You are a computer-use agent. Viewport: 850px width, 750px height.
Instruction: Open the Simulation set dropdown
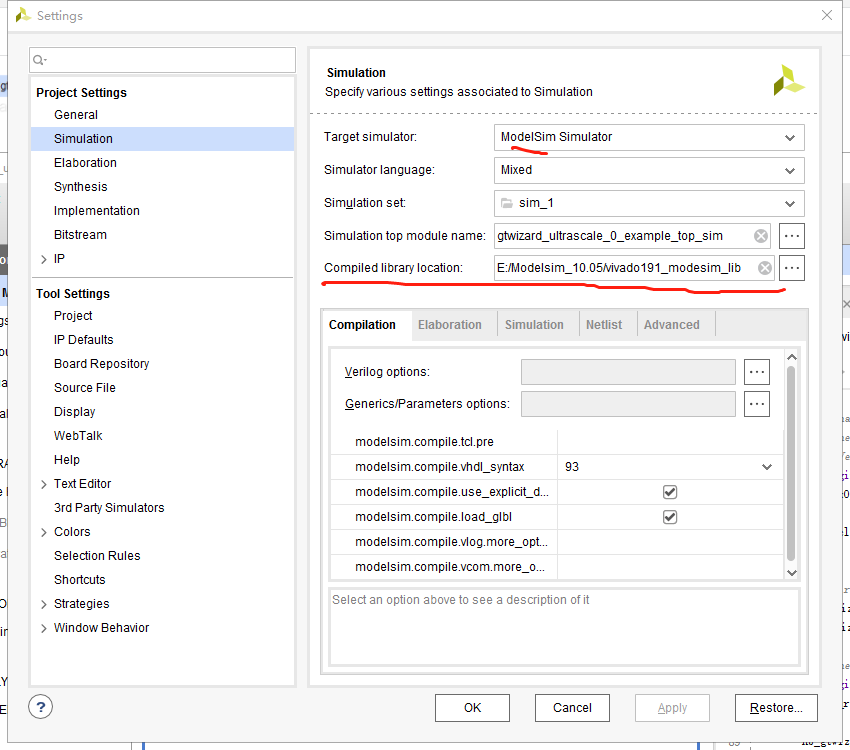pos(790,204)
